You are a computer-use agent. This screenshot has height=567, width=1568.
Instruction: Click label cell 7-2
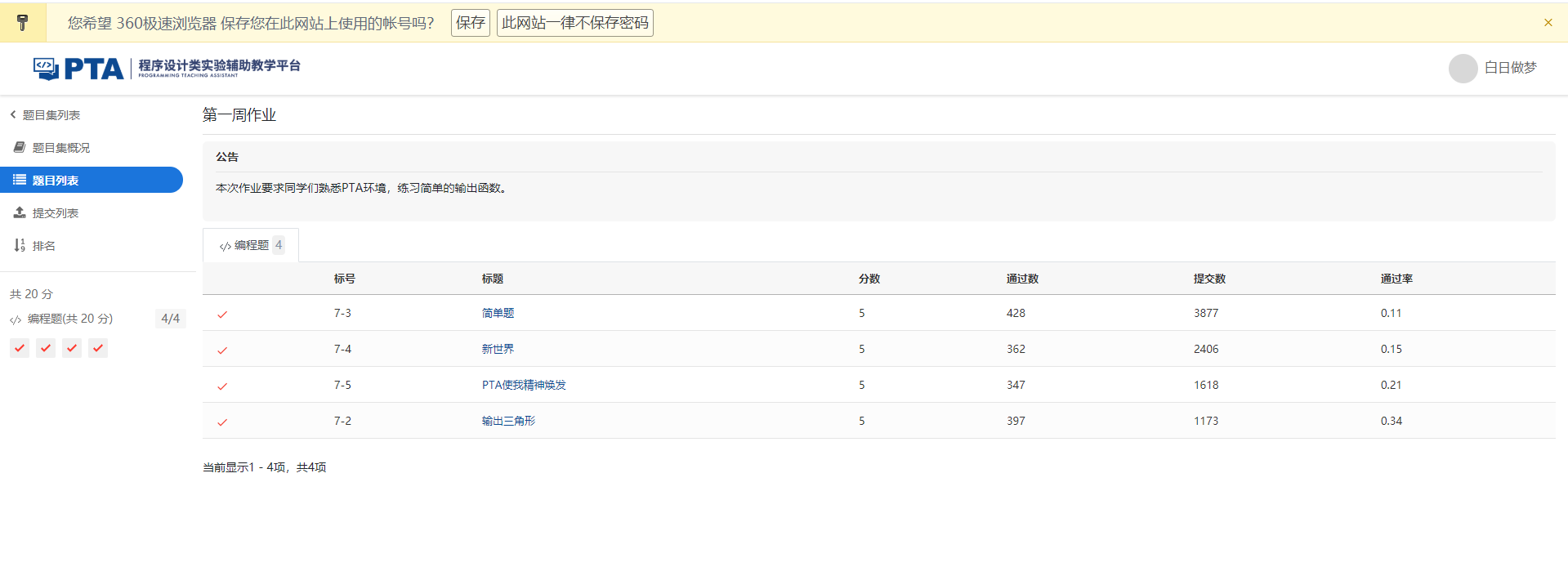342,421
